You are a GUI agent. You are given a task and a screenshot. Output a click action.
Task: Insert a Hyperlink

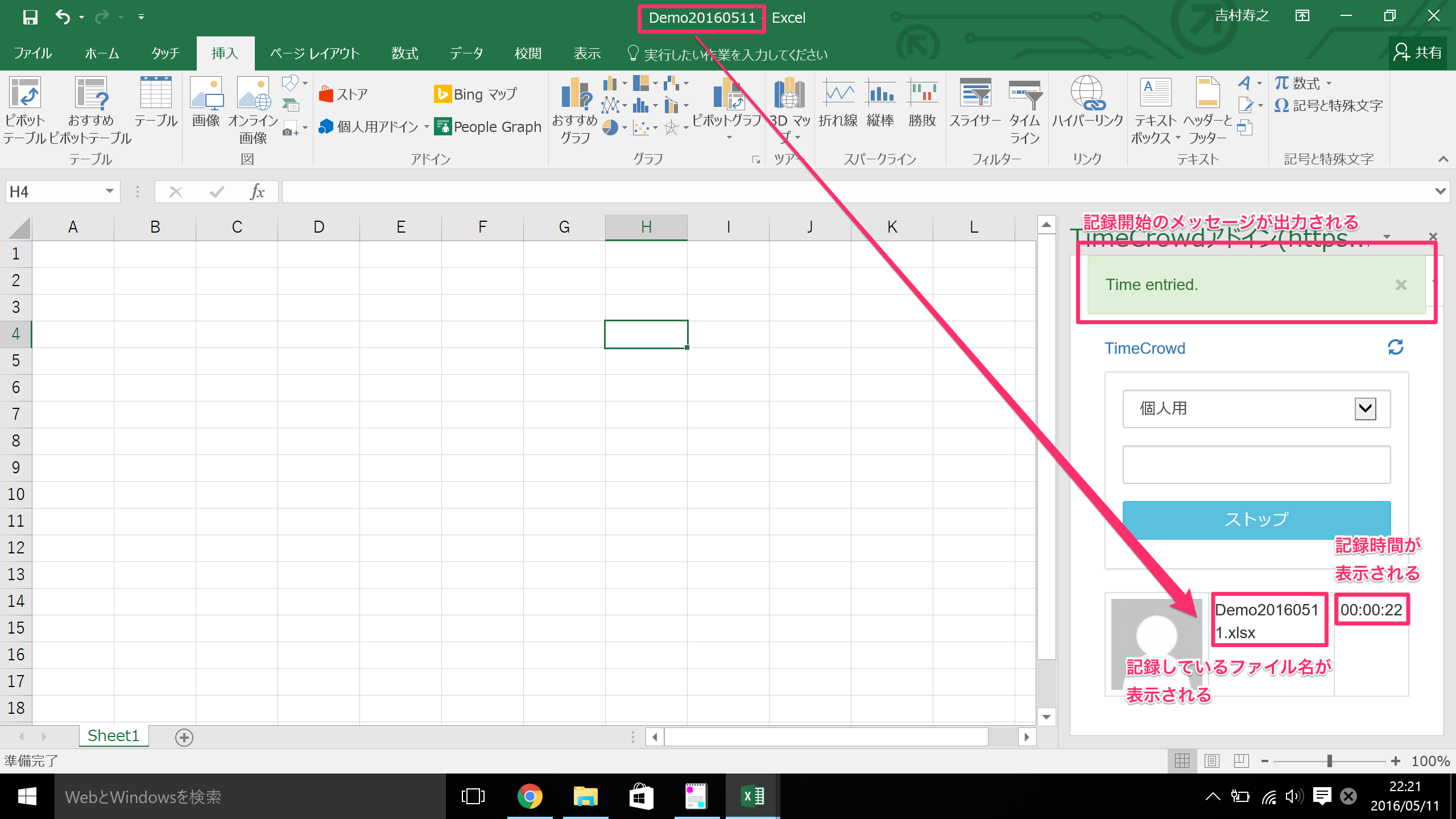click(1087, 102)
